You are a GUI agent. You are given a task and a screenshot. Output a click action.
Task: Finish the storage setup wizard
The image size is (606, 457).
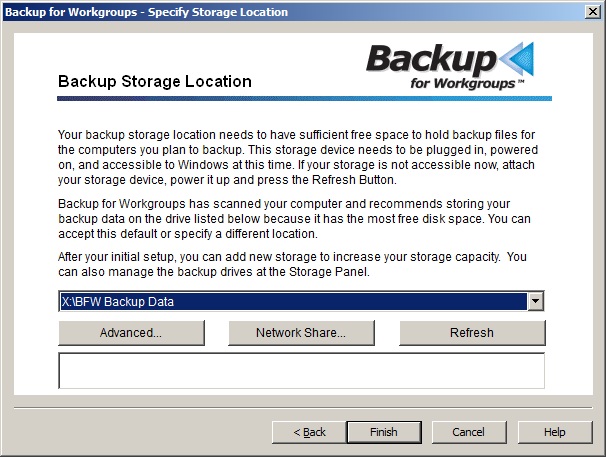384,432
